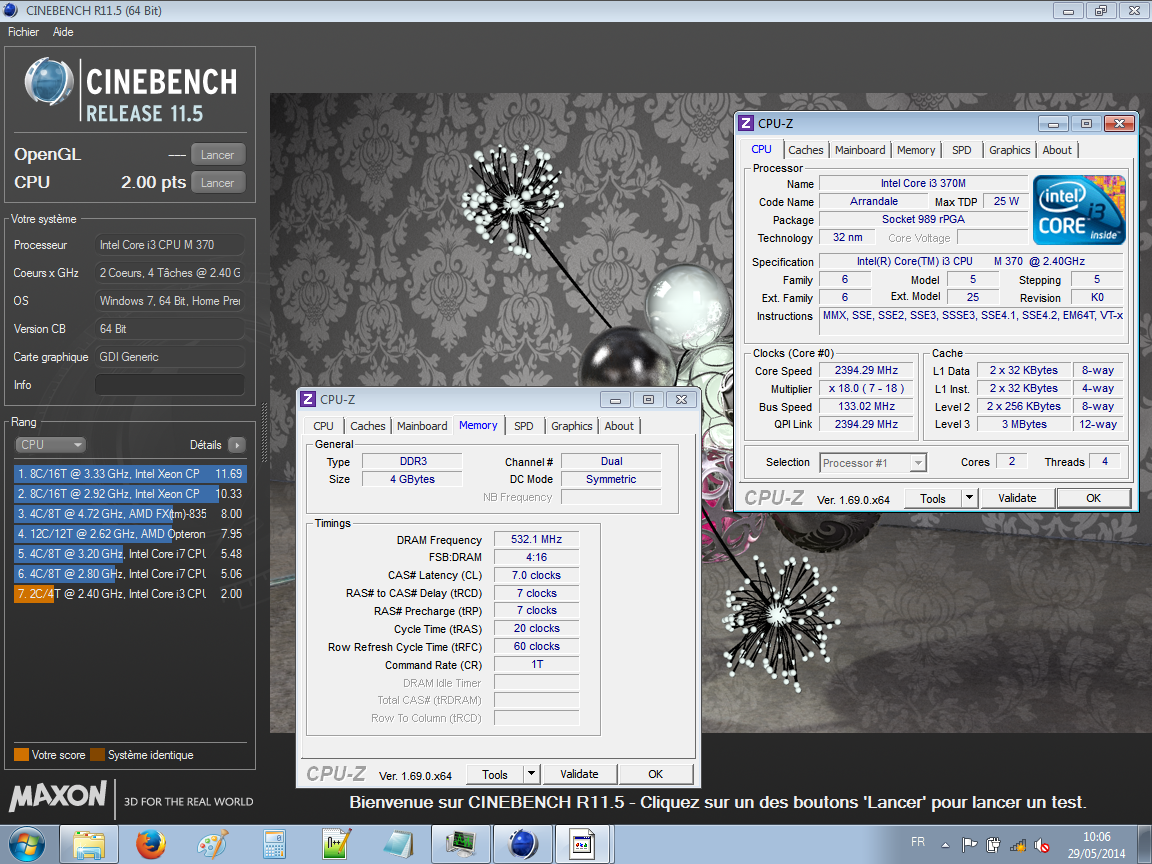Expand Tools dropdown arrow in Memory CPU-Z
This screenshot has width=1152, height=864.
point(532,775)
